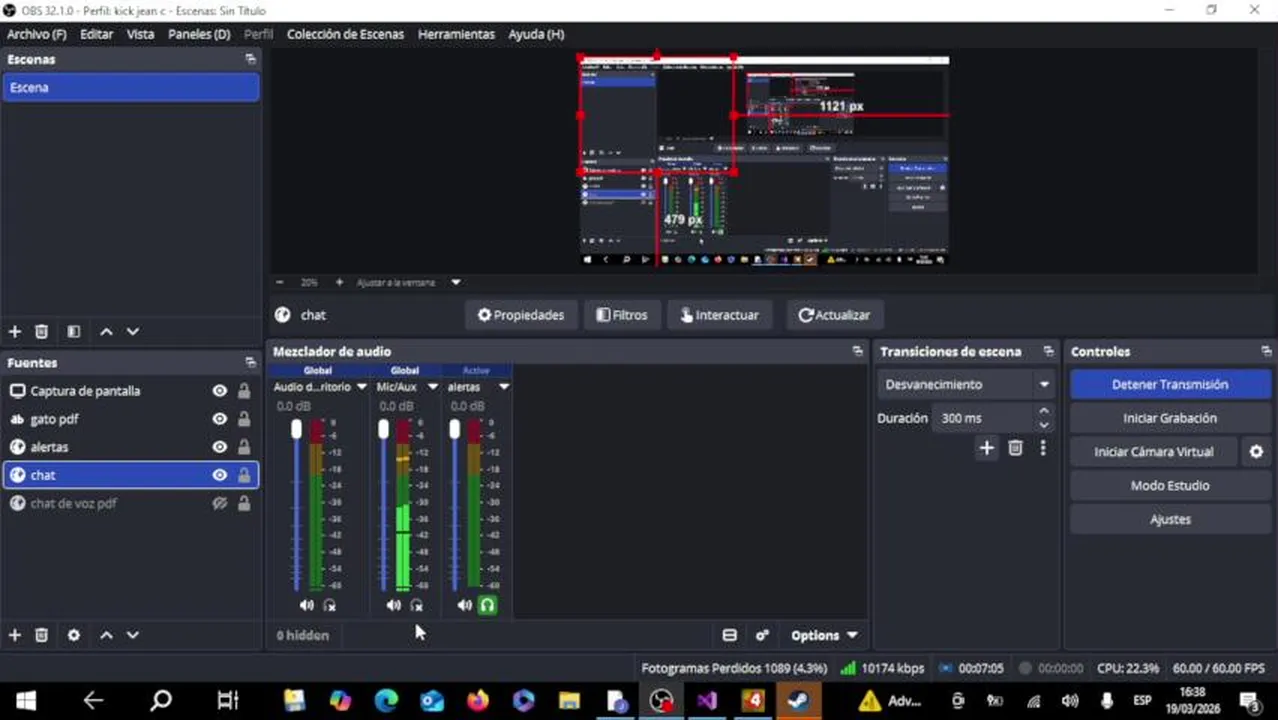Unlock chat source lock

point(243,475)
